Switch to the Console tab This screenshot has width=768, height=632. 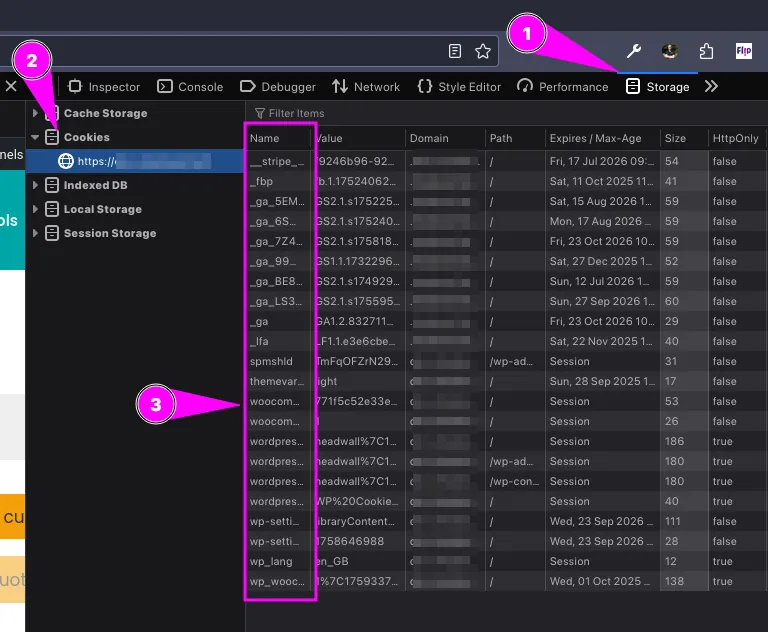[x=190, y=87]
